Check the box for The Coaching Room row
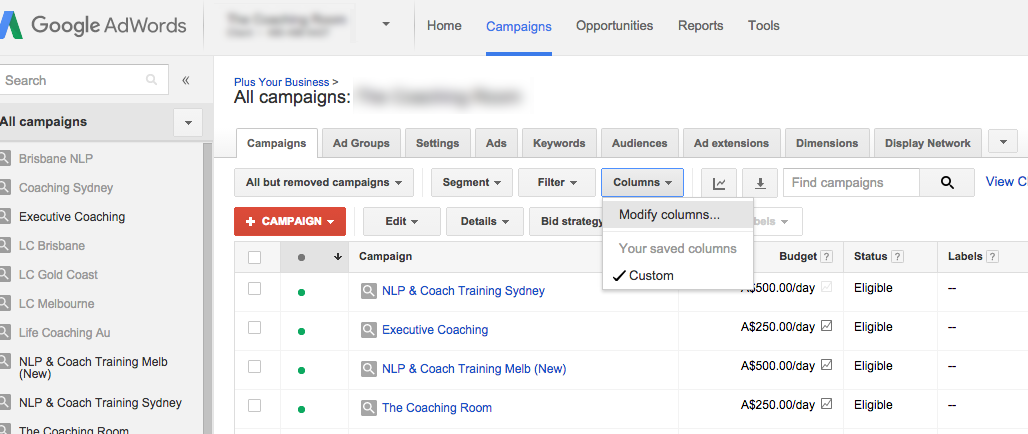Image resolution: width=1028 pixels, height=434 pixels. coord(254,405)
